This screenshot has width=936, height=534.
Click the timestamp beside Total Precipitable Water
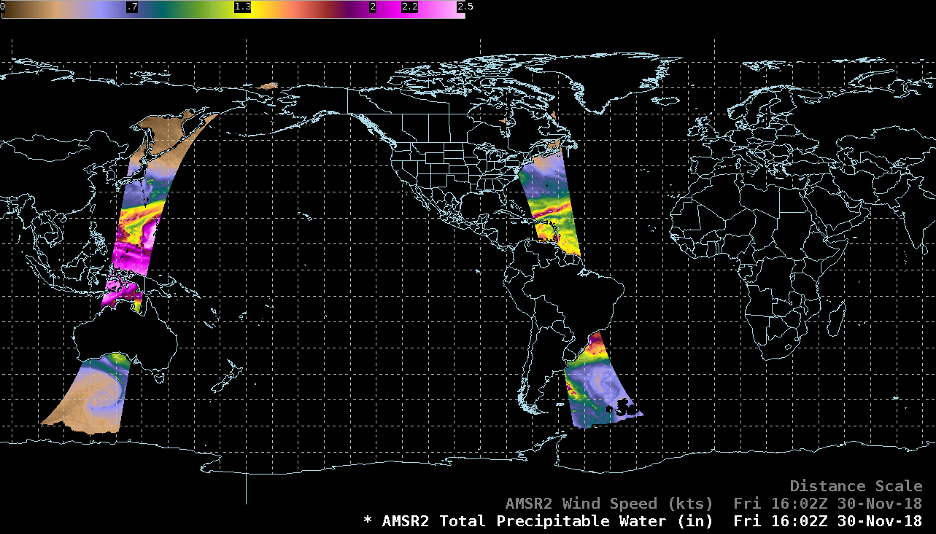point(827,521)
